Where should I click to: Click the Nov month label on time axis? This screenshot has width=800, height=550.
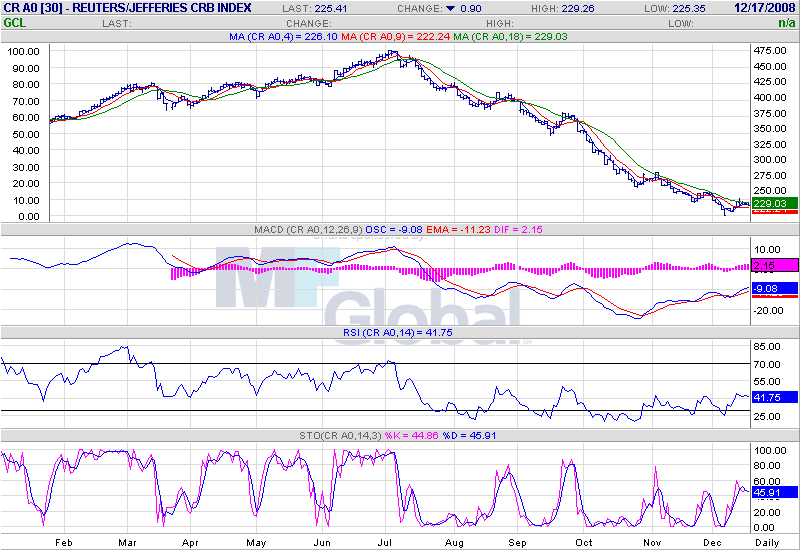pos(652,542)
